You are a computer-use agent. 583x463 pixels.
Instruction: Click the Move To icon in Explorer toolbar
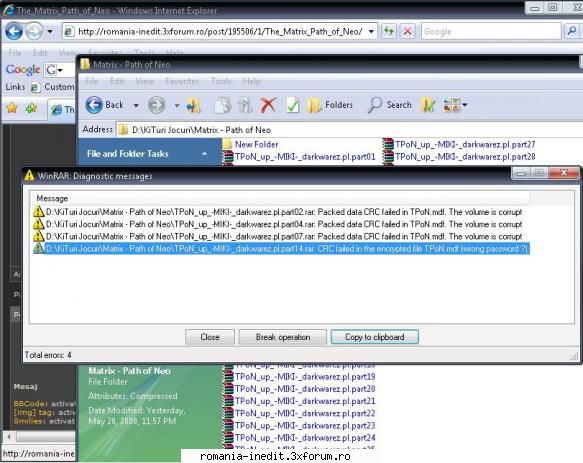click(245, 105)
